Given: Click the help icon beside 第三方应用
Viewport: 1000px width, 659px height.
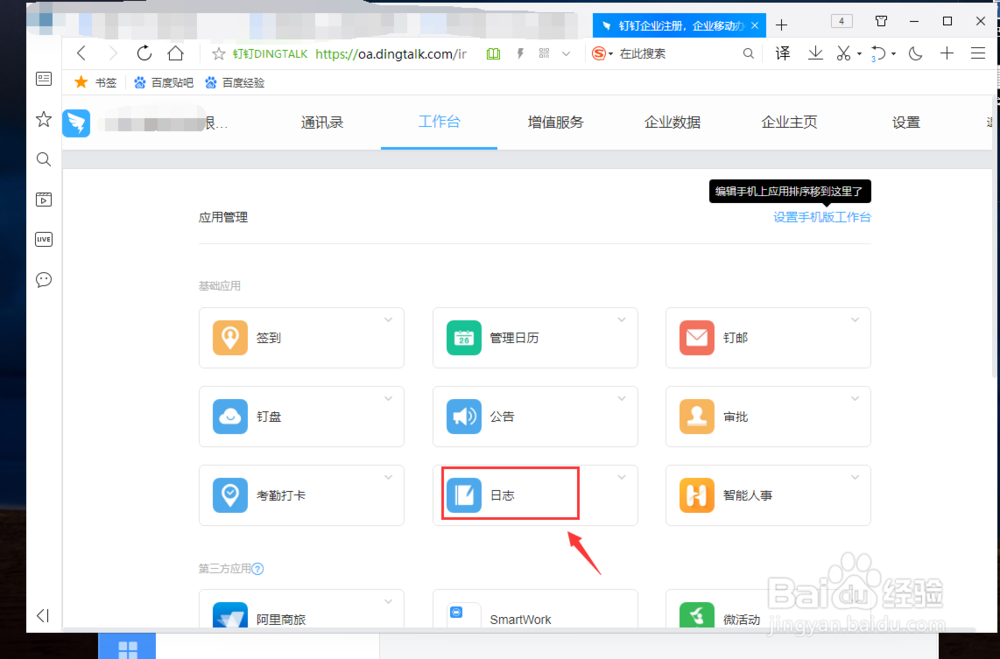Looking at the screenshot, I should tap(258, 568).
